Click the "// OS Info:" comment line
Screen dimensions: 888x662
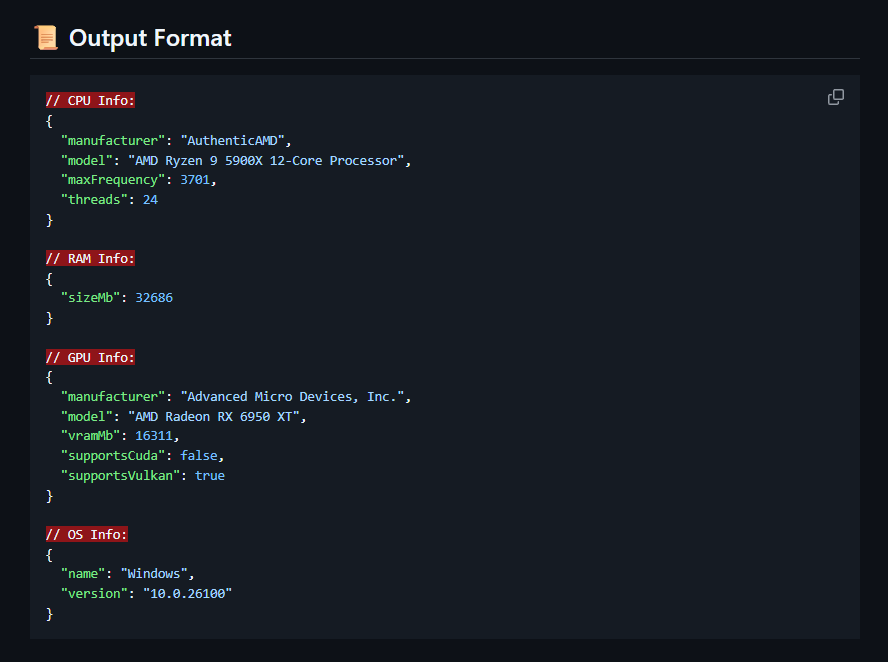[x=87, y=534]
